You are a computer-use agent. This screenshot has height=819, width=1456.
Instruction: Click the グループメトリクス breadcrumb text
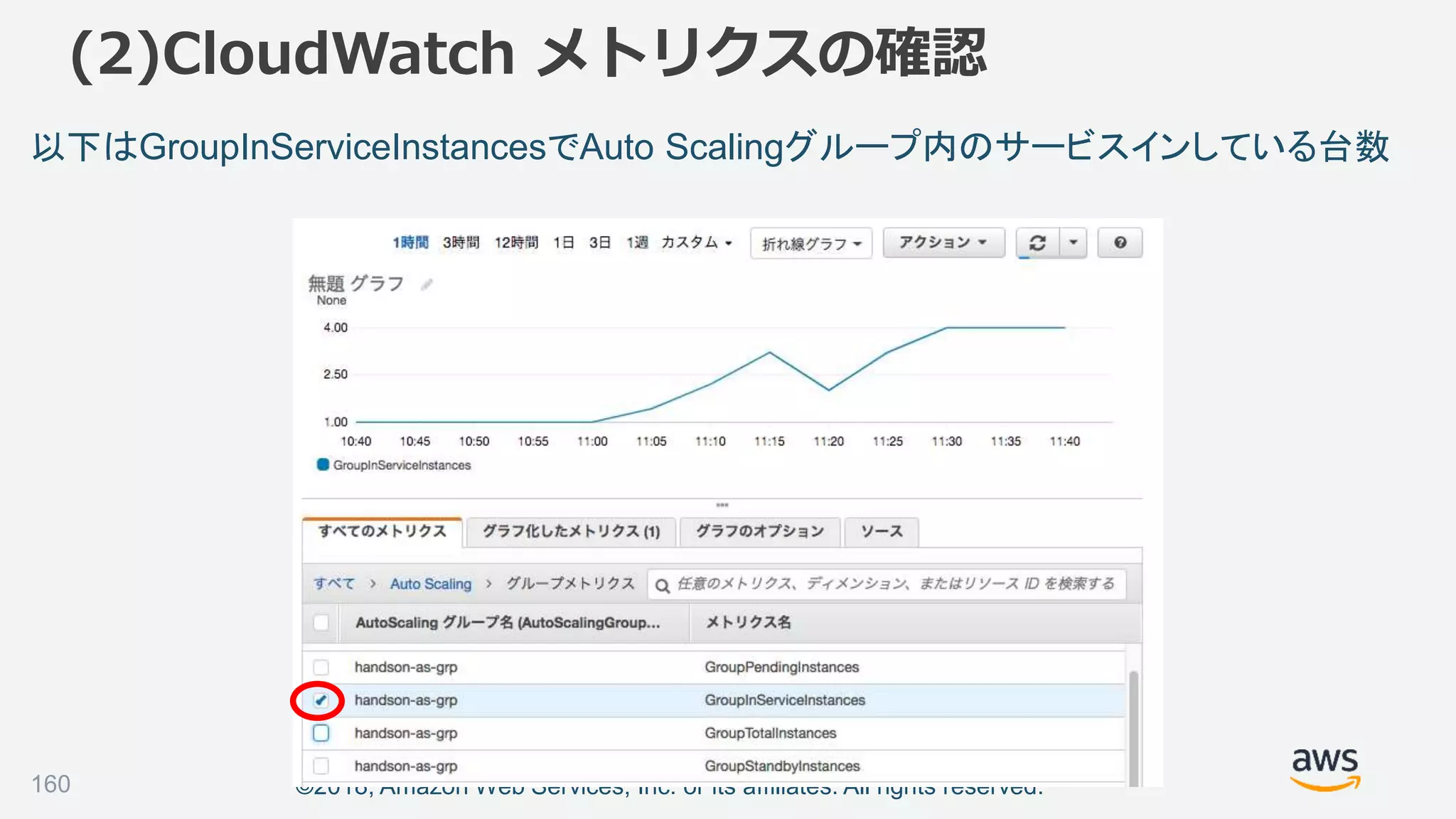(x=570, y=584)
